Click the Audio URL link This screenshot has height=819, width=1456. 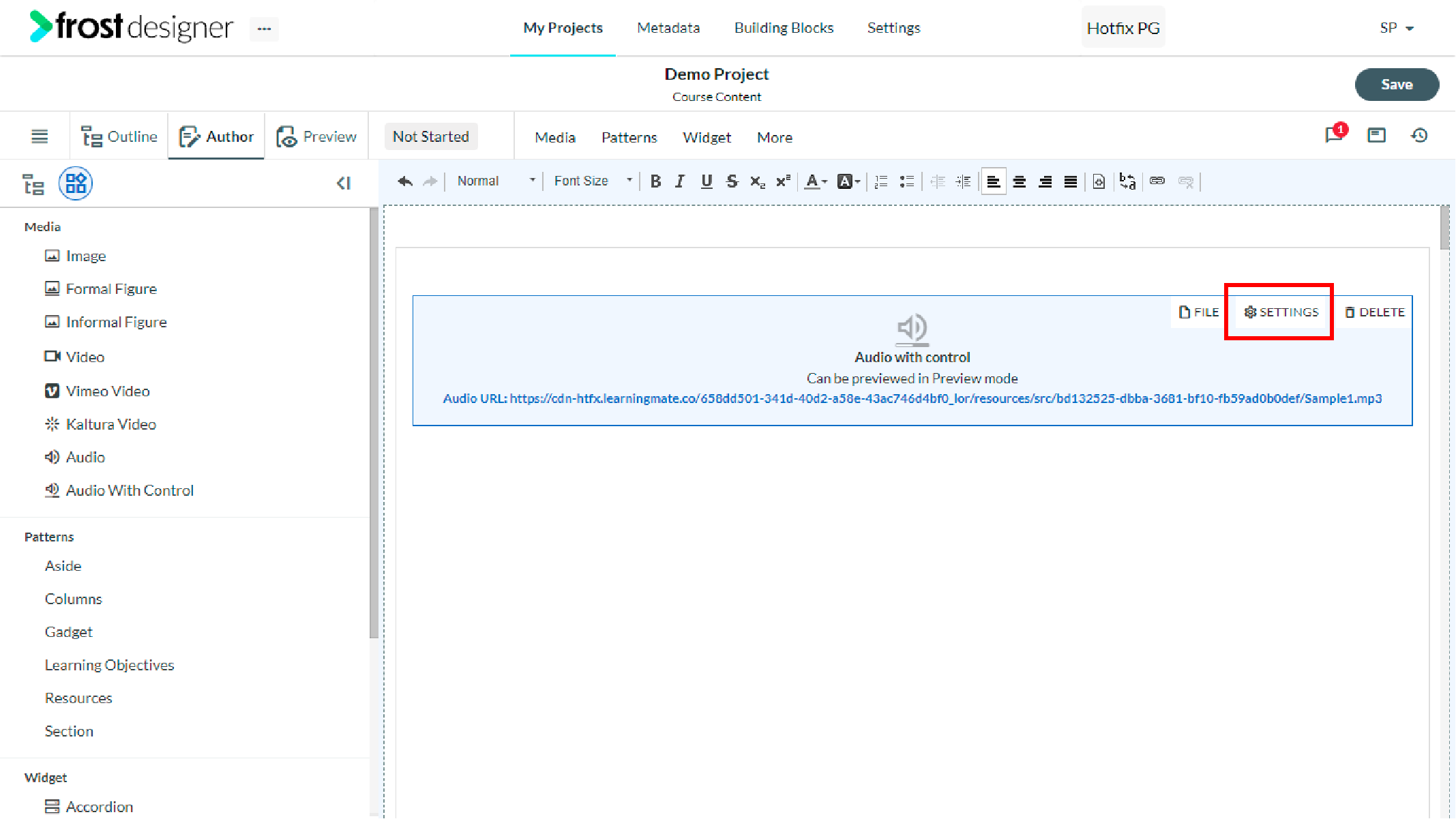tap(912, 398)
